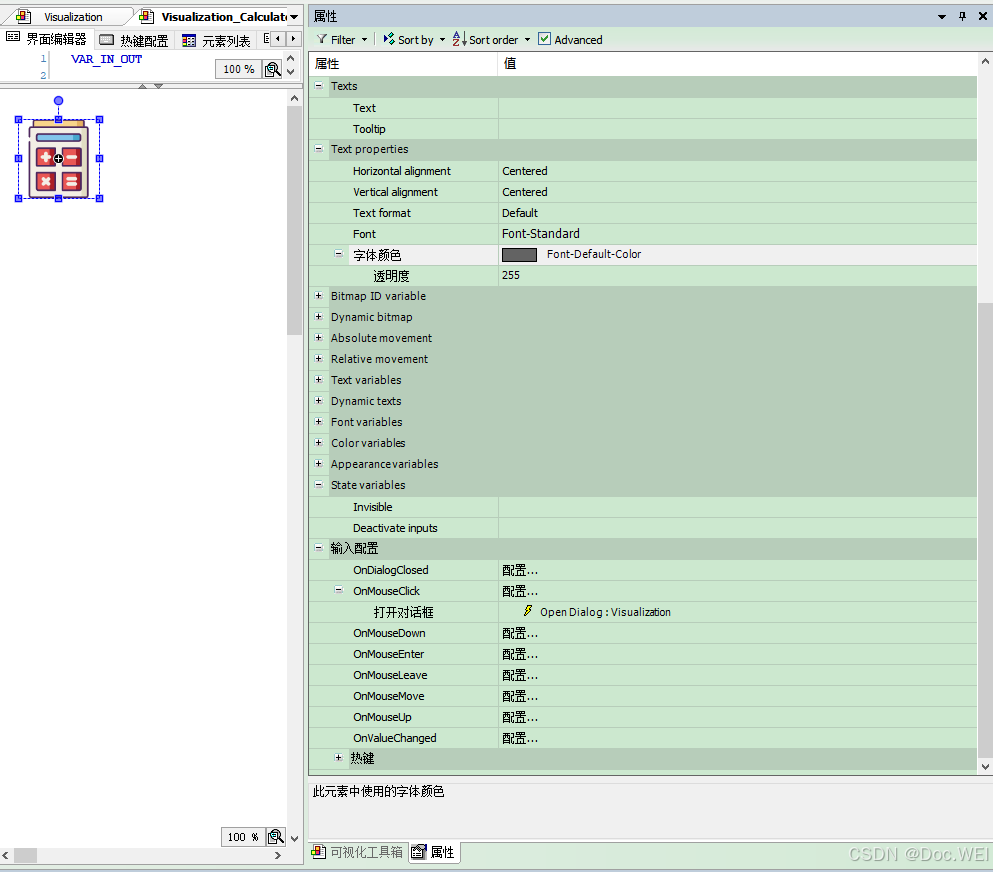
Task: Click 配置... for OnDialogClosed
Action: click(x=520, y=571)
